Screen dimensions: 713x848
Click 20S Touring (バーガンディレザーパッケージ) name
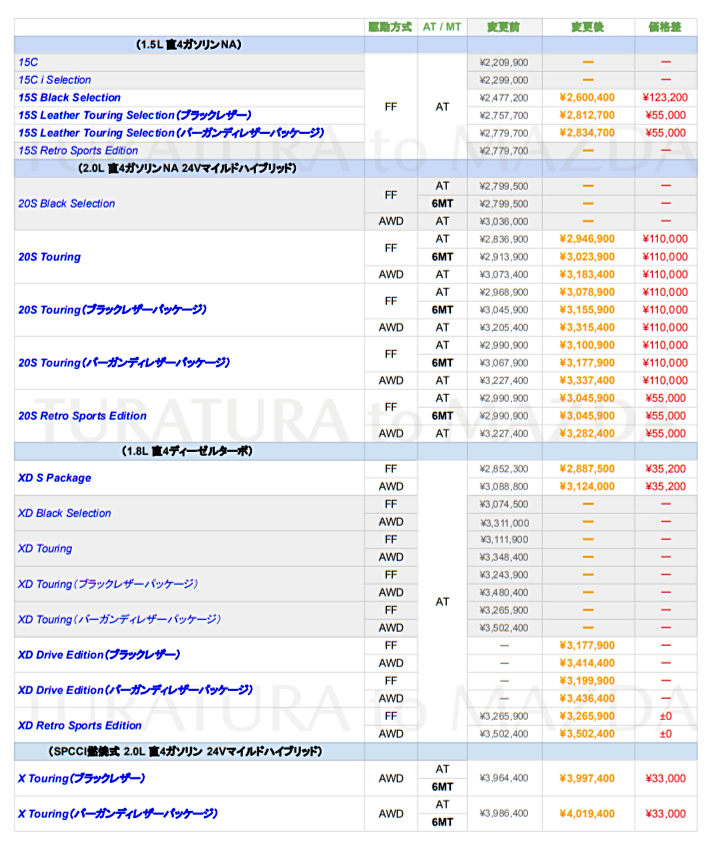[x=124, y=363]
